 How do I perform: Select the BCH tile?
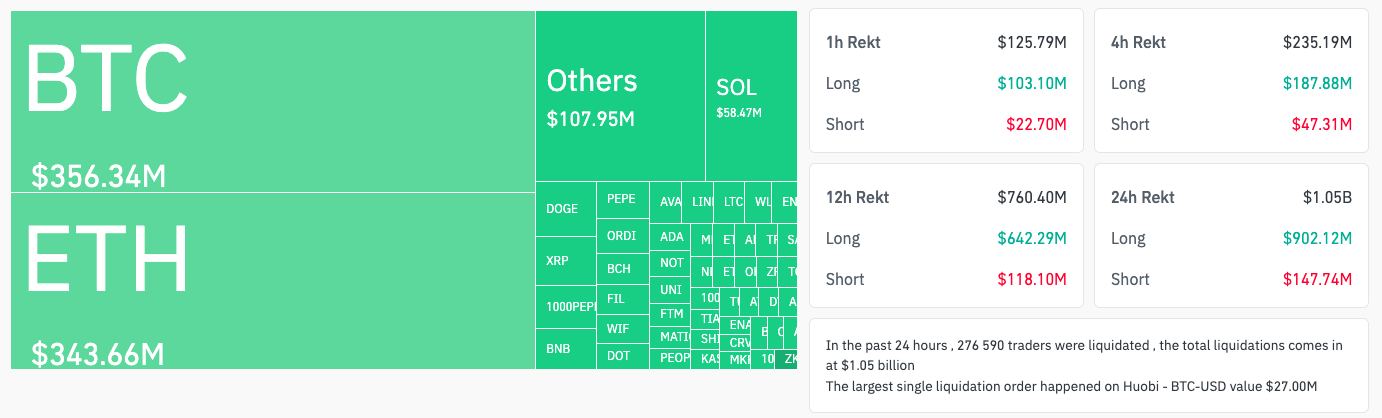pyautogui.click(x=622, y=269)
